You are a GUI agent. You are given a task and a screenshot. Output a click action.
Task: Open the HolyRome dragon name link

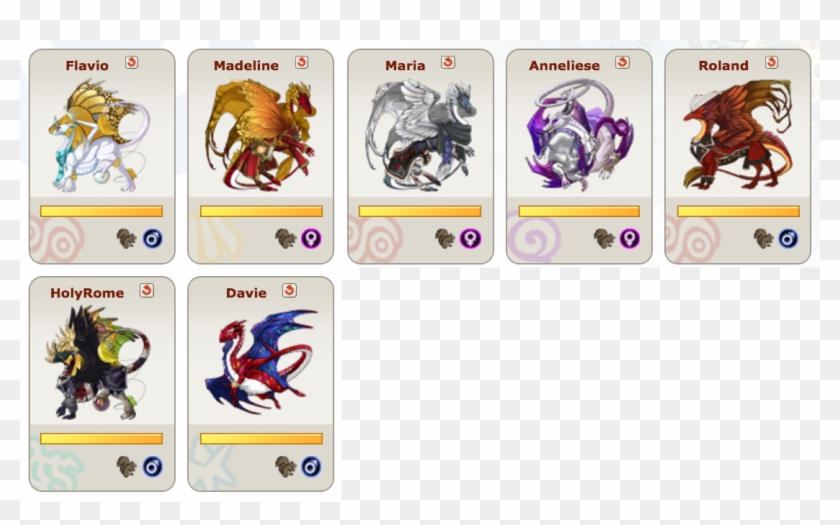[x=87, y=293]
